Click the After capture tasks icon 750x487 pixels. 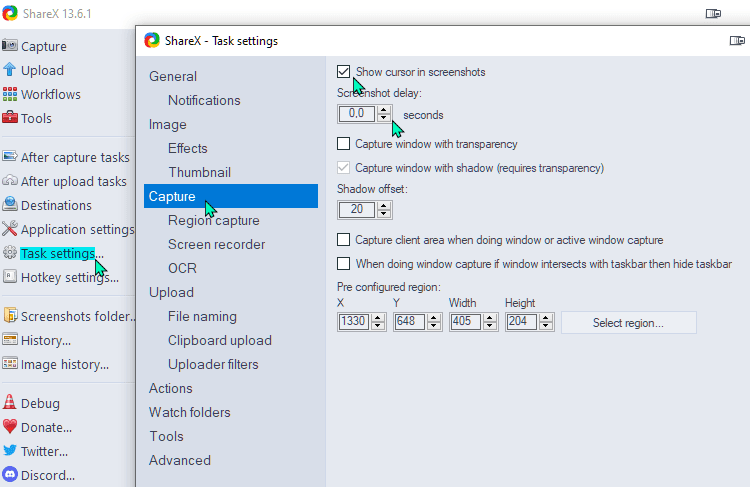click(x=10, y=156)
